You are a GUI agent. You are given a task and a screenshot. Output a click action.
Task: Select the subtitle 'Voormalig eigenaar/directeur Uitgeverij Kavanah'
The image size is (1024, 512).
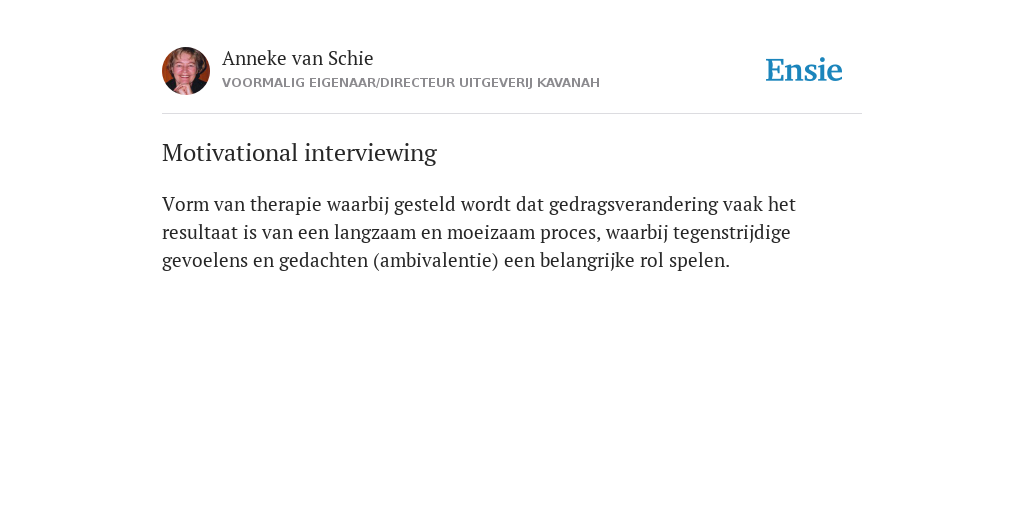tap(411, 83)
